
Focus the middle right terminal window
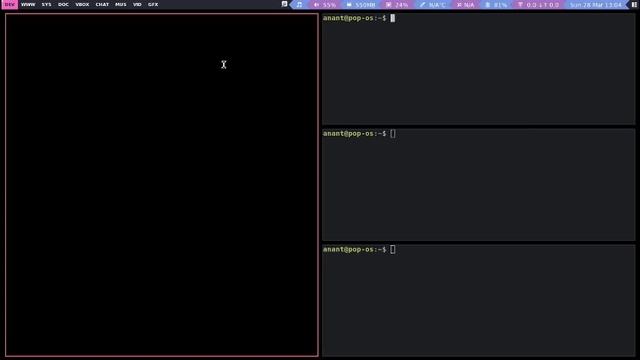point(479,184)
